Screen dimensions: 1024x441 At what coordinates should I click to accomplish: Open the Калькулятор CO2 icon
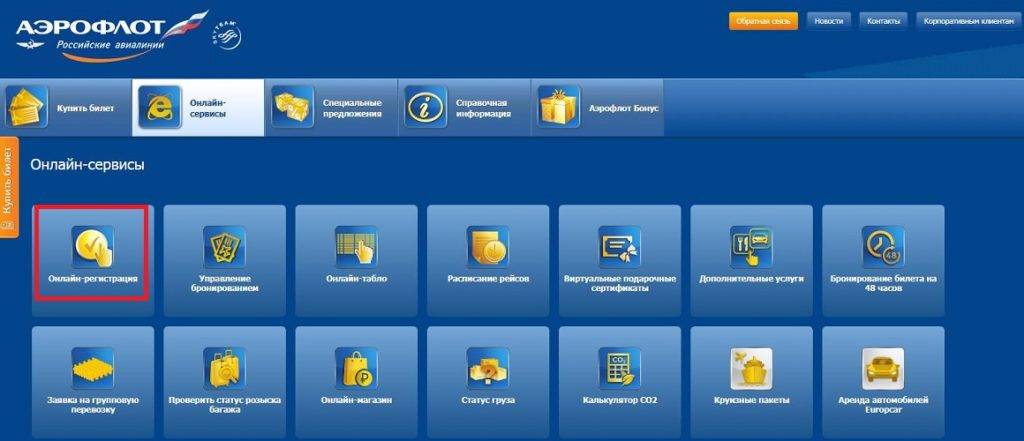620,368
